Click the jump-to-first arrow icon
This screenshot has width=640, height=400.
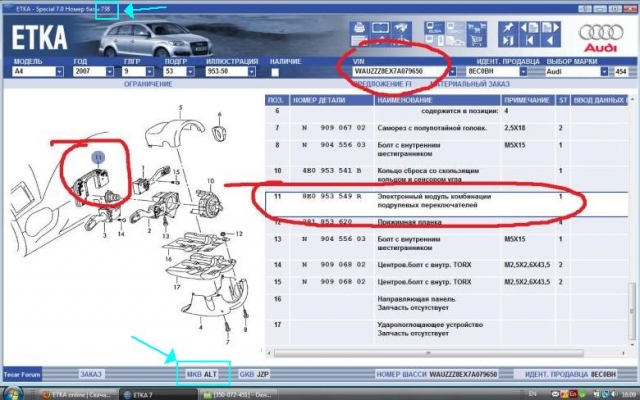[x=529, y=40]
